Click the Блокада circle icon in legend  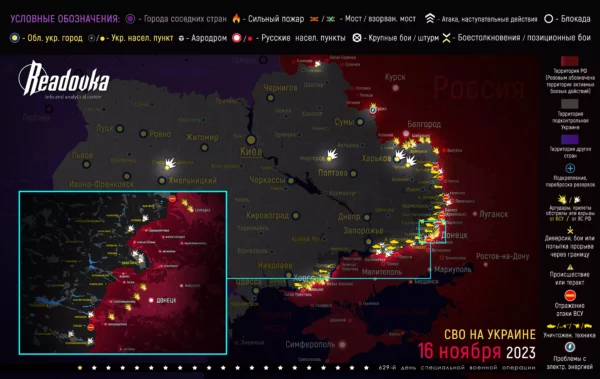[548, 19]
